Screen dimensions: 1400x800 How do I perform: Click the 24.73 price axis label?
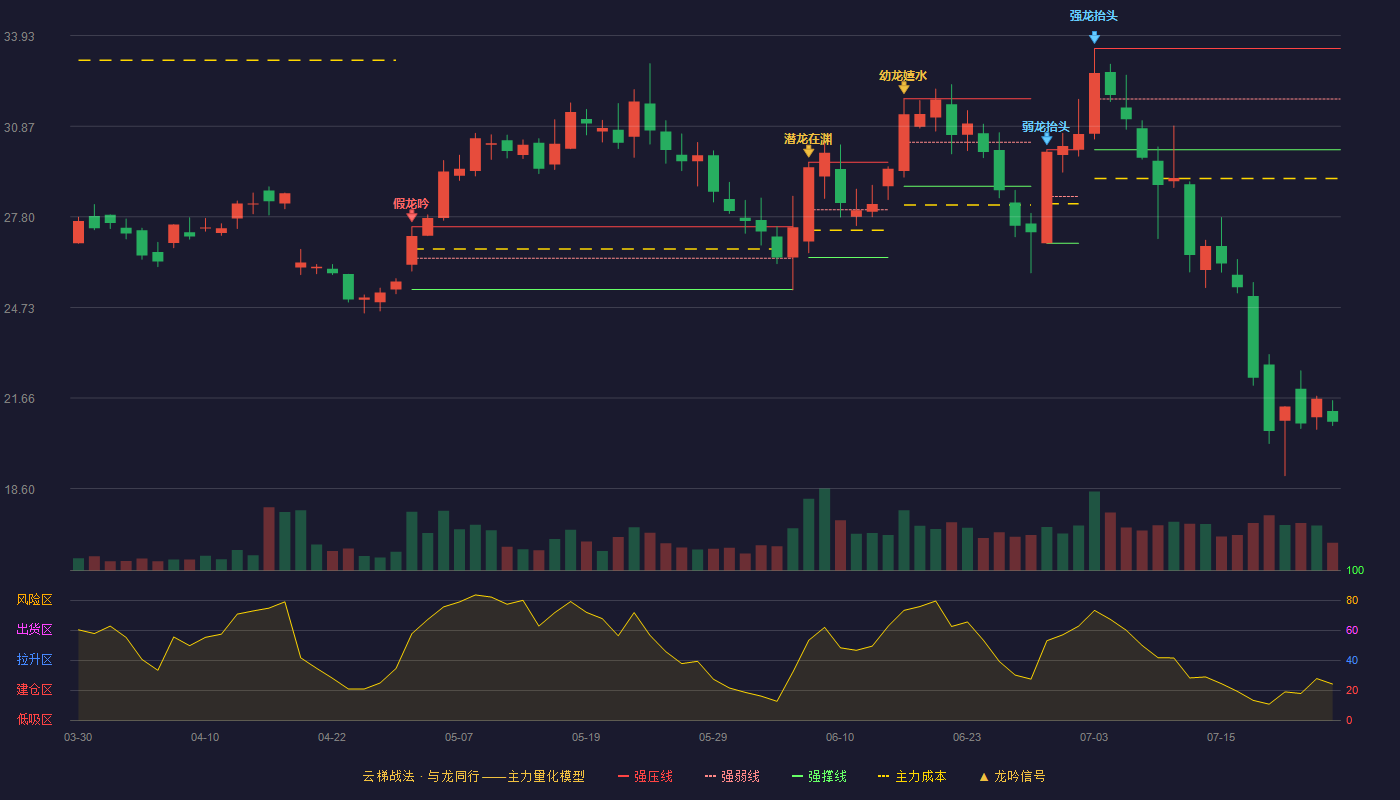(19, 308)
